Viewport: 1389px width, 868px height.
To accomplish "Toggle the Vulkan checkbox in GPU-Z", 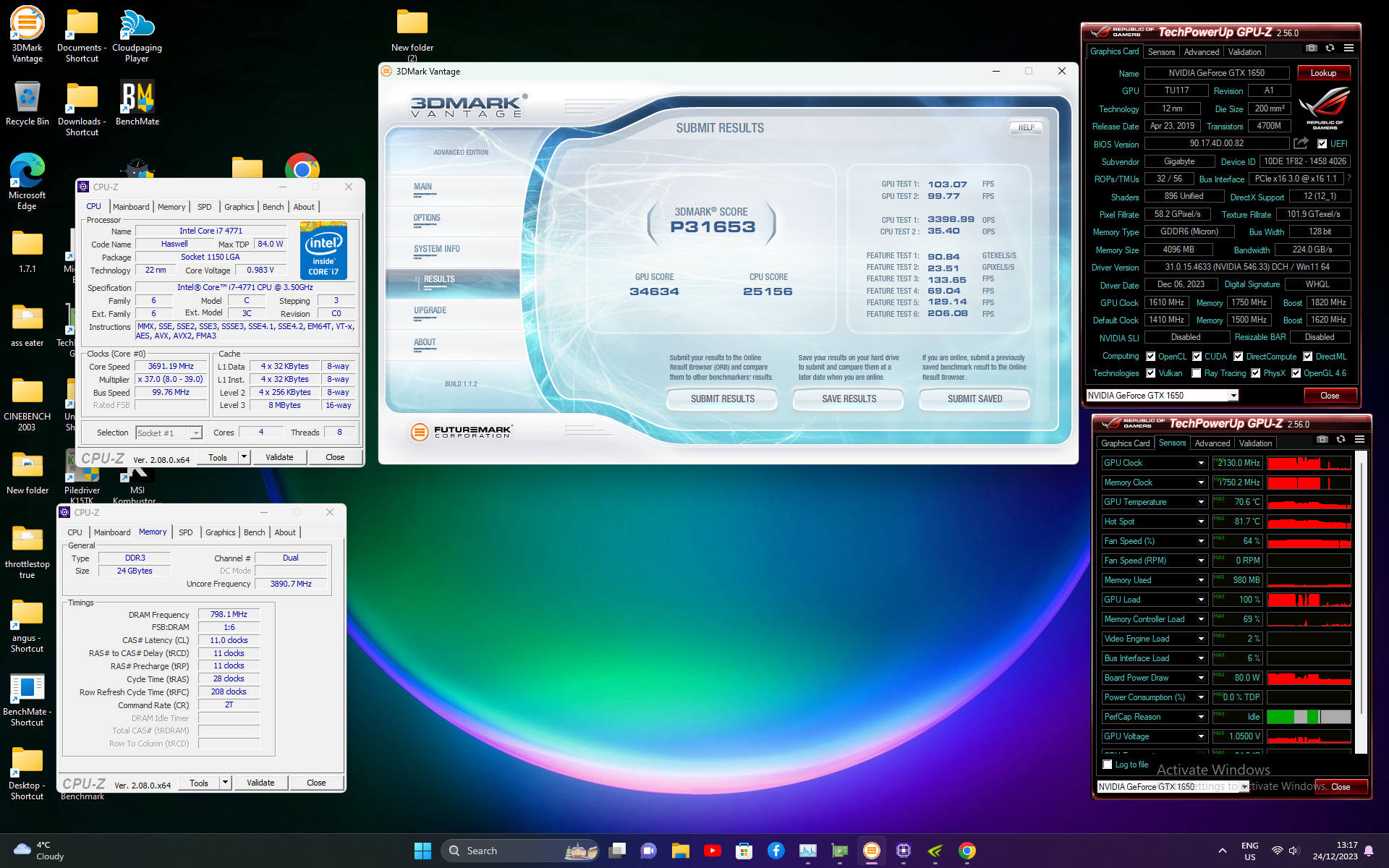I will point(1150,373).
